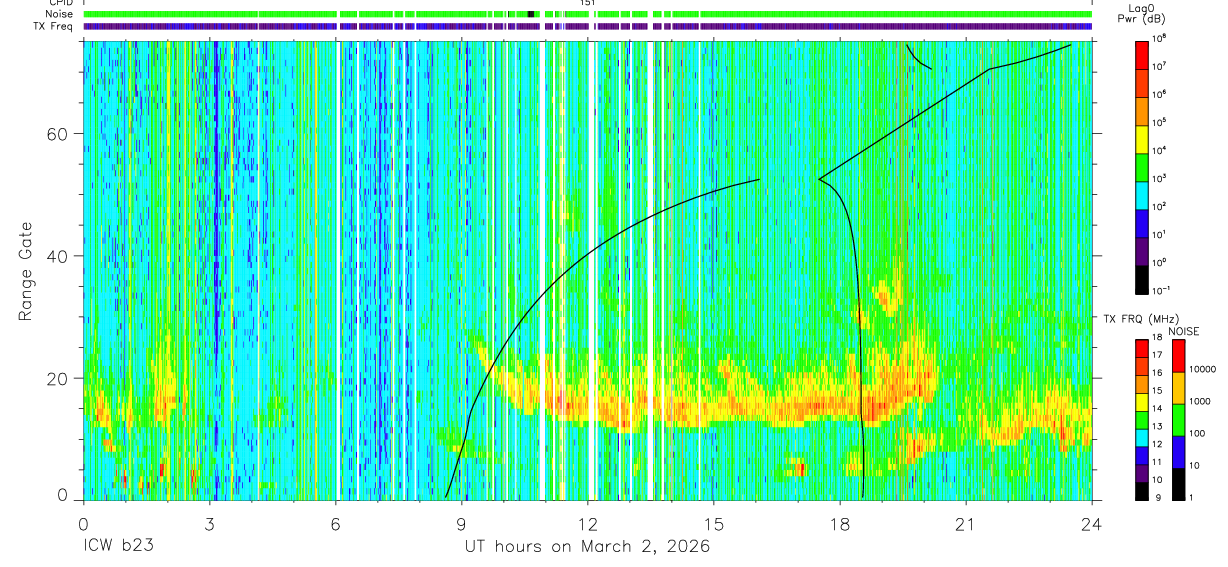The width and height of the screenshot is (1228, 567).
Task: Click the '10000' label on the NOISE colorbar
Action: pyautogui.click(x=1203, y=369)
